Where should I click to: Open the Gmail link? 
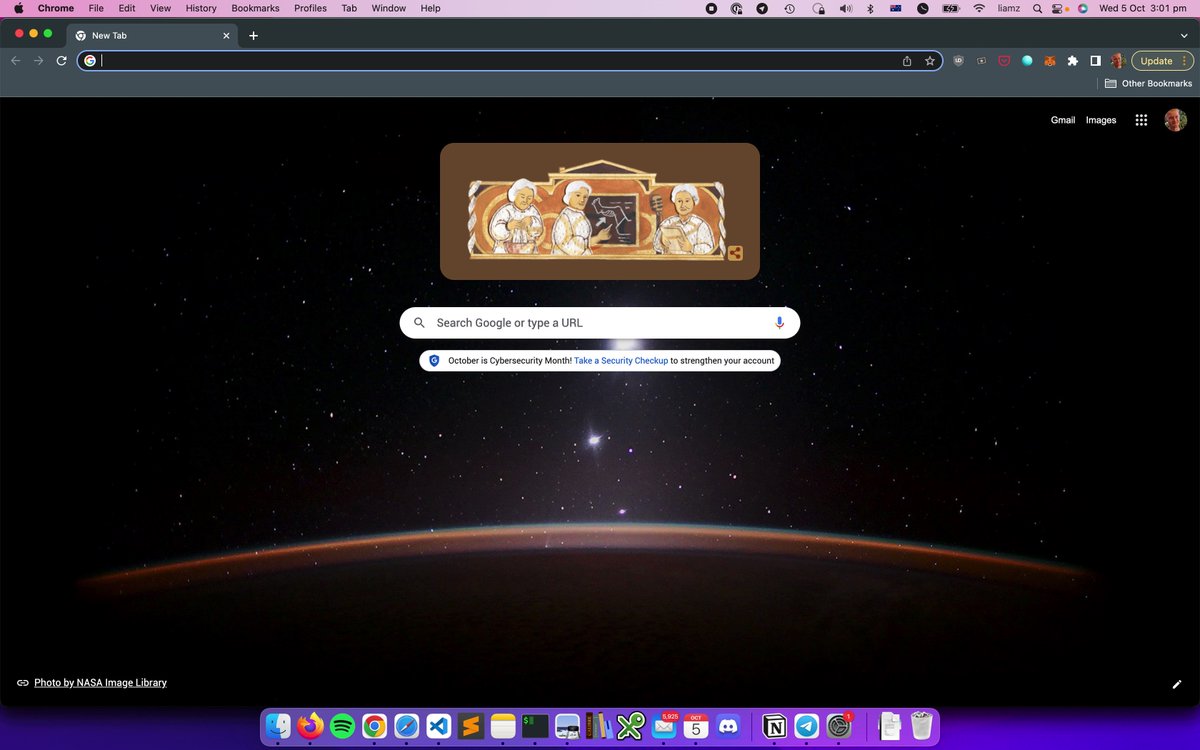(x=1063, y=120)
